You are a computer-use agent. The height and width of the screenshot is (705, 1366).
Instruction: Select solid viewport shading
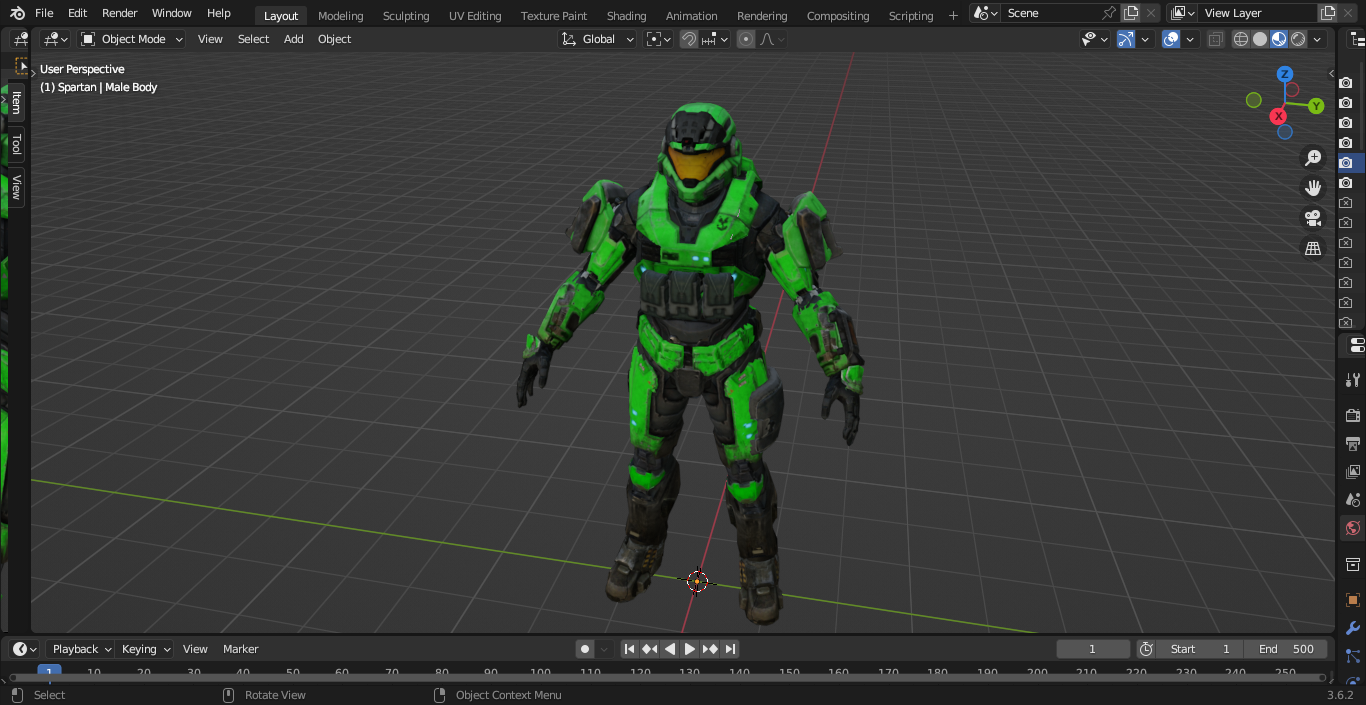(x=1260, y=39)
